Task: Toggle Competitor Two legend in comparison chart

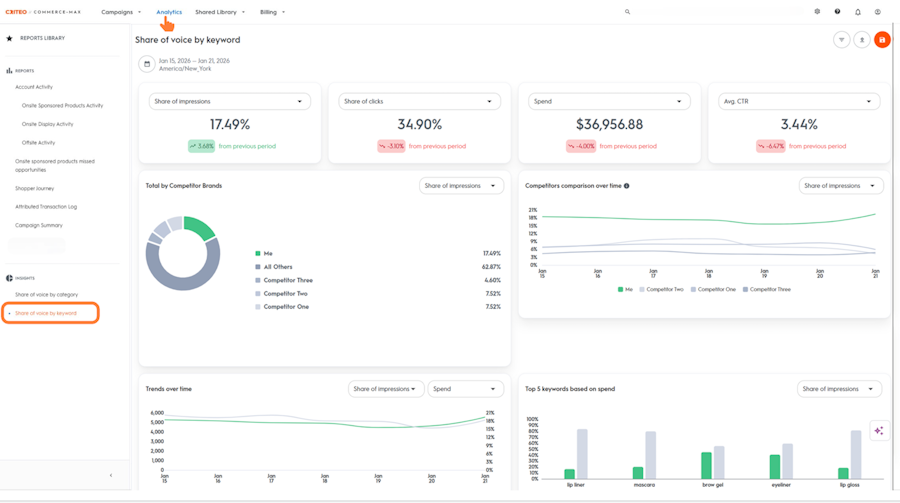Action: click(x=661, y=289)
